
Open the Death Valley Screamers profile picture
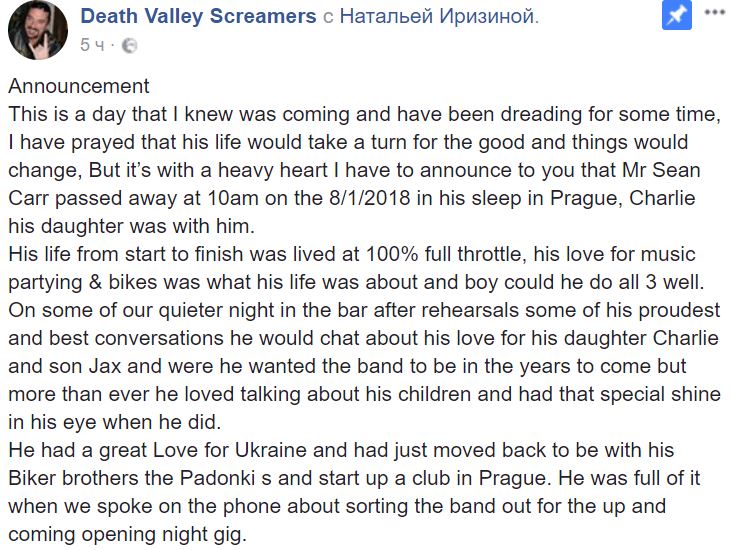pos(38,30)
